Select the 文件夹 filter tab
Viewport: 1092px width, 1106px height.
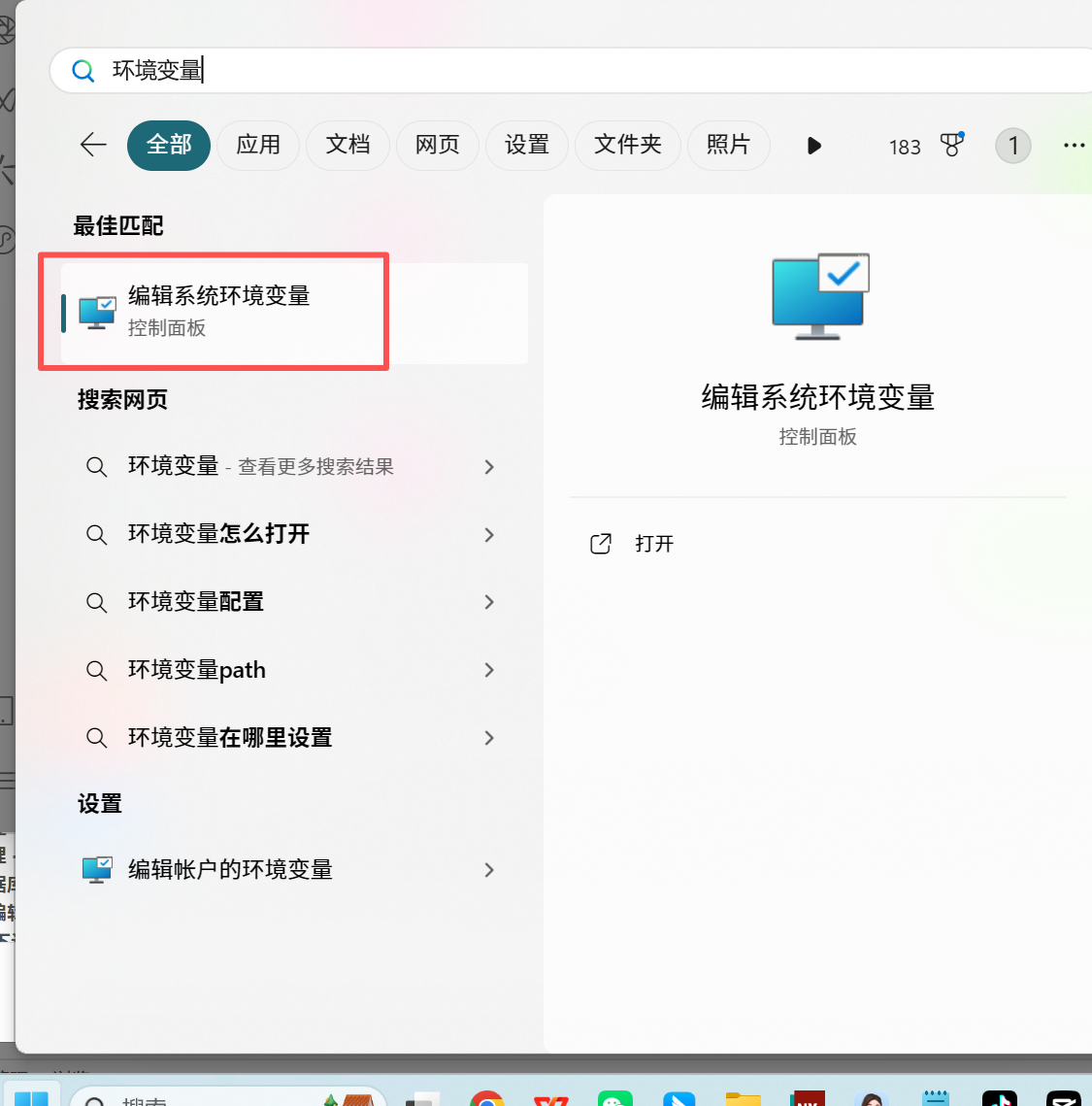click(x=627, y=145)
